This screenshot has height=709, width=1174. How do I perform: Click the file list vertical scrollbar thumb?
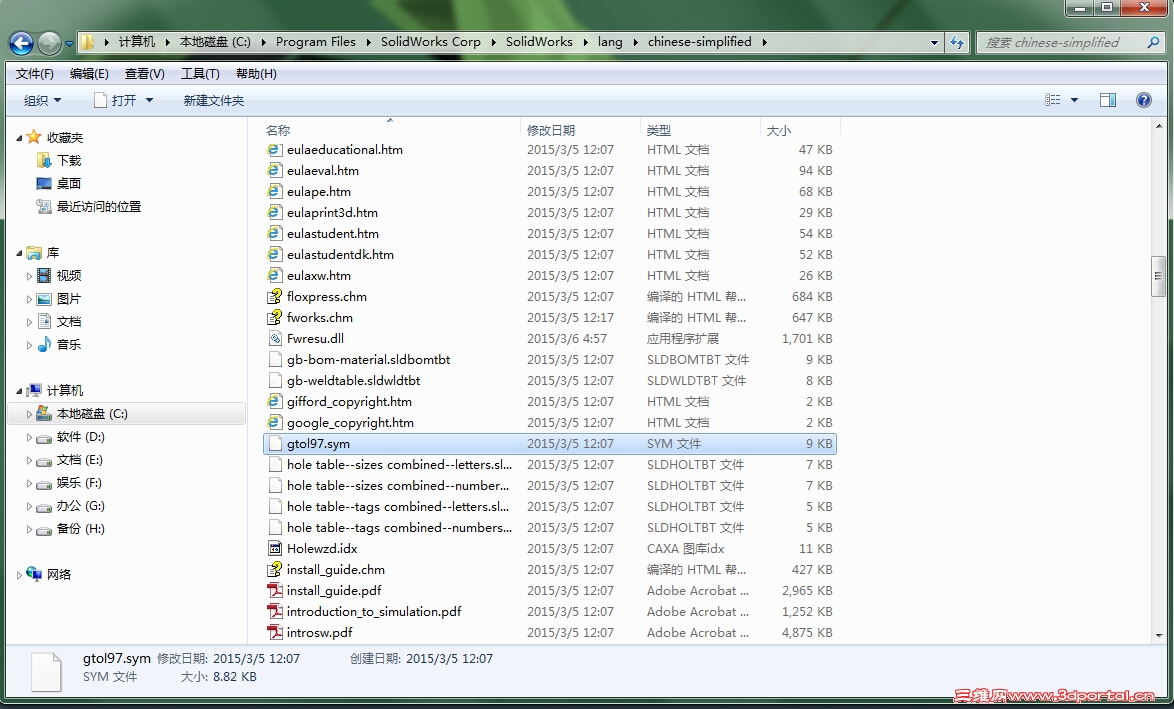(x=1158, y=276)
